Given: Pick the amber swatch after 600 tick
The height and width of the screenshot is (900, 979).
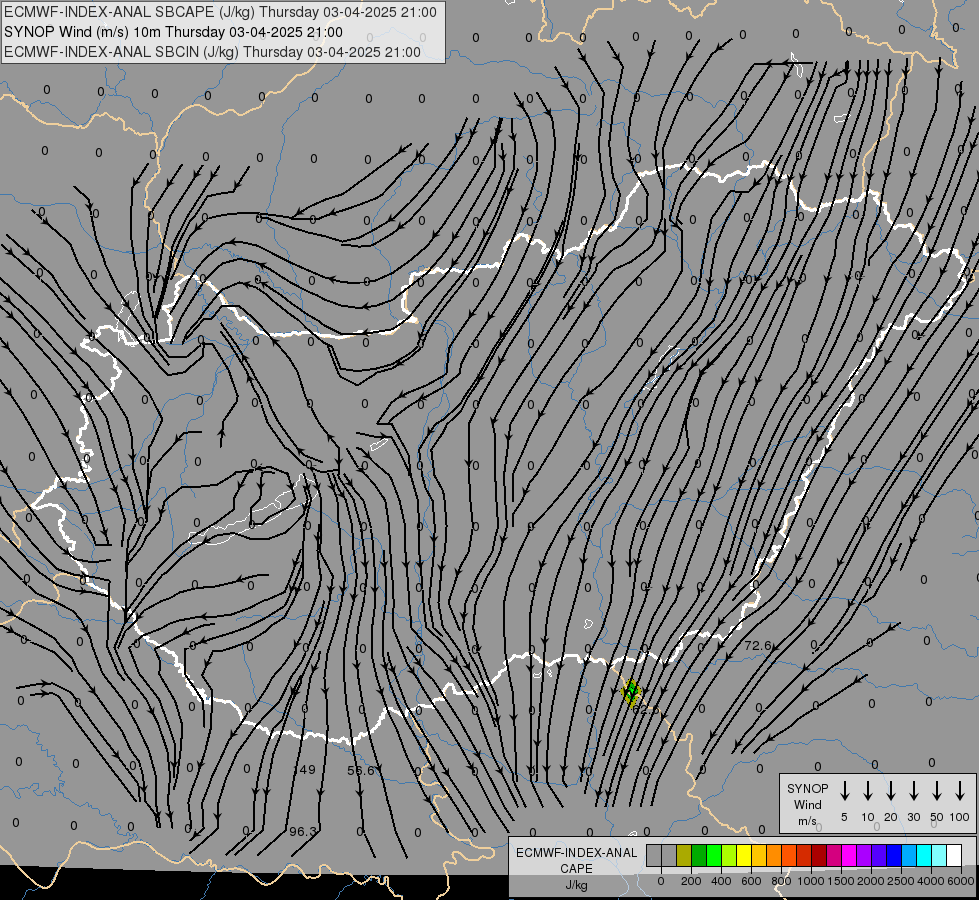Looking at the screenshot, I should click(x=759, y=855).
